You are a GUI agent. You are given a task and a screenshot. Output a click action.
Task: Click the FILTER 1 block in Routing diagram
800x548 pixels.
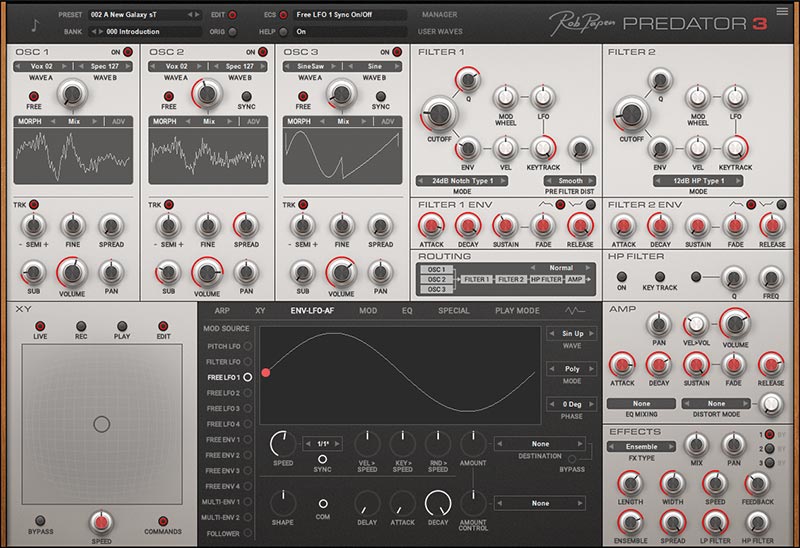[x=477, y=279]
